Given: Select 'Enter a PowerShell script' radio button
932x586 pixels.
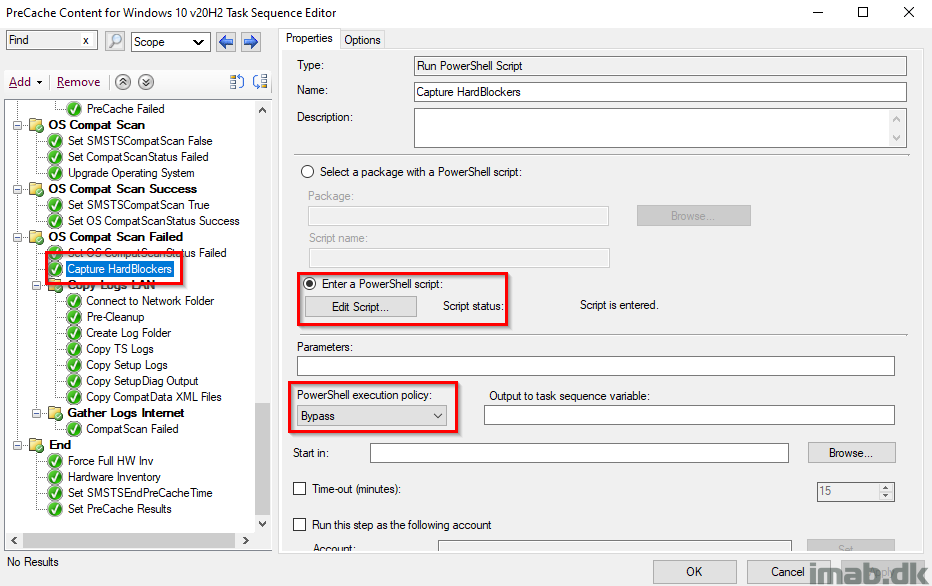Looking at the screenshot, I should [x=310, y=283].
